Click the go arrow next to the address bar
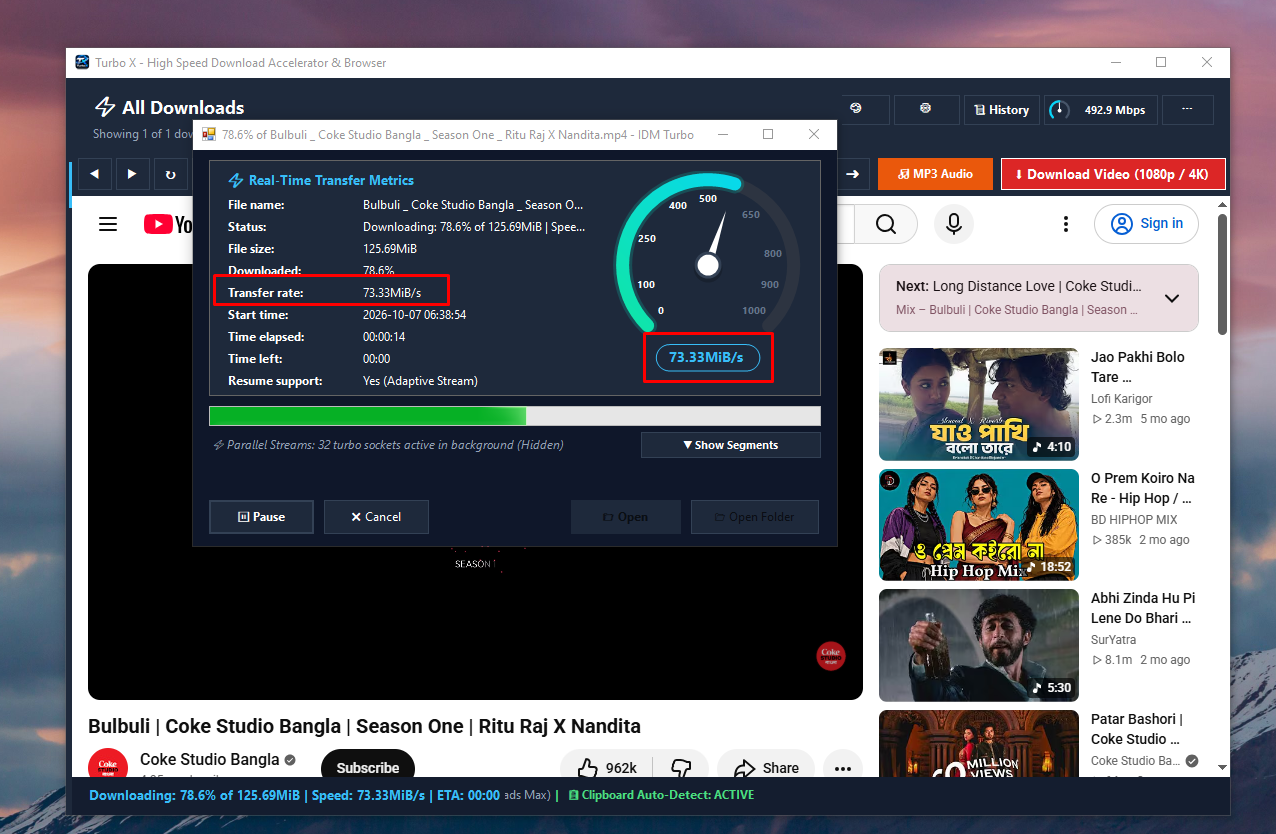 (852, 174)
